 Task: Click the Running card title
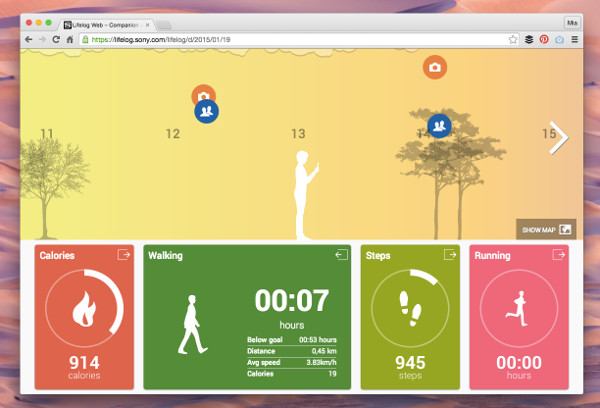tap(492, 255)
